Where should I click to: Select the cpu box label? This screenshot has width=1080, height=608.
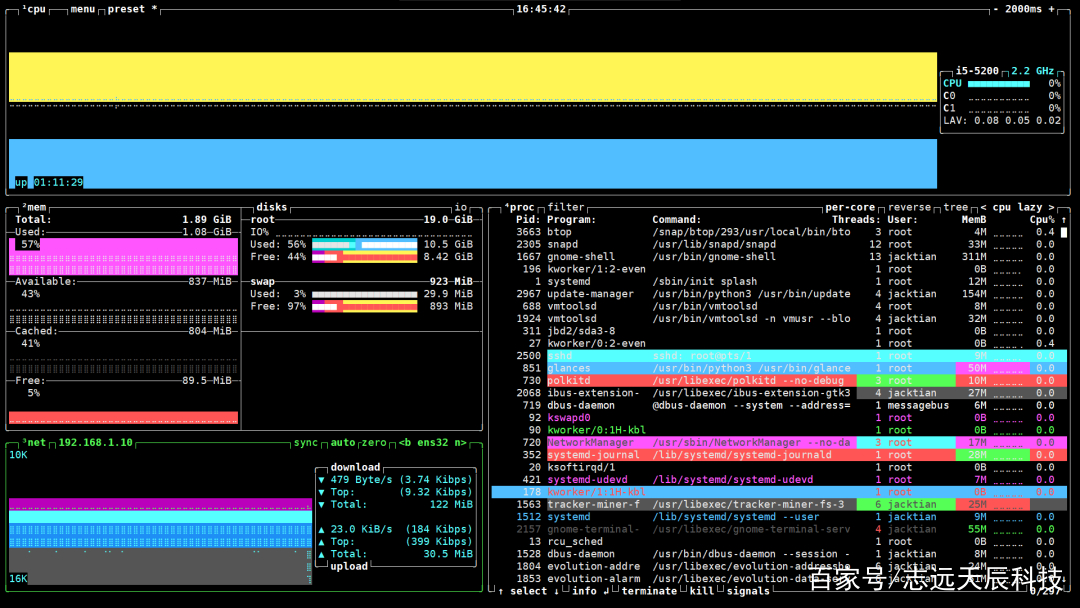(x=34, y=9)
